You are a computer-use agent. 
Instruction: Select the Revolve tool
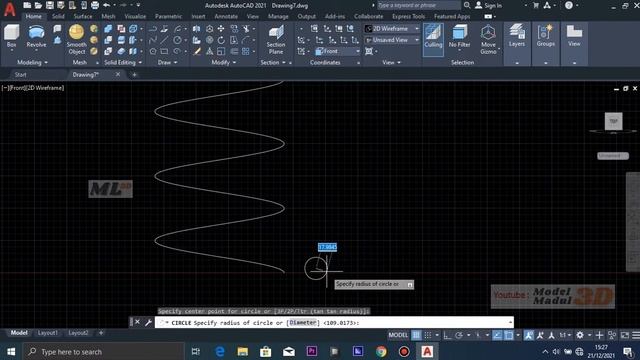point(36,37)
